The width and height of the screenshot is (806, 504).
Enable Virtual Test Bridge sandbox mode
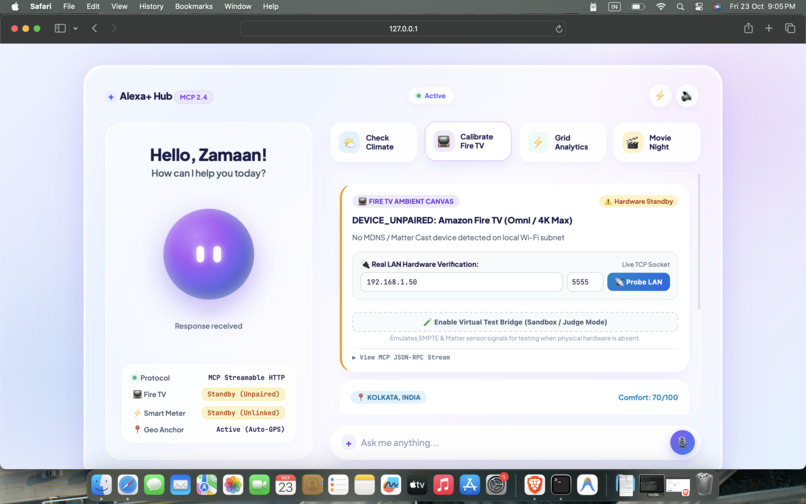point(515,322)
